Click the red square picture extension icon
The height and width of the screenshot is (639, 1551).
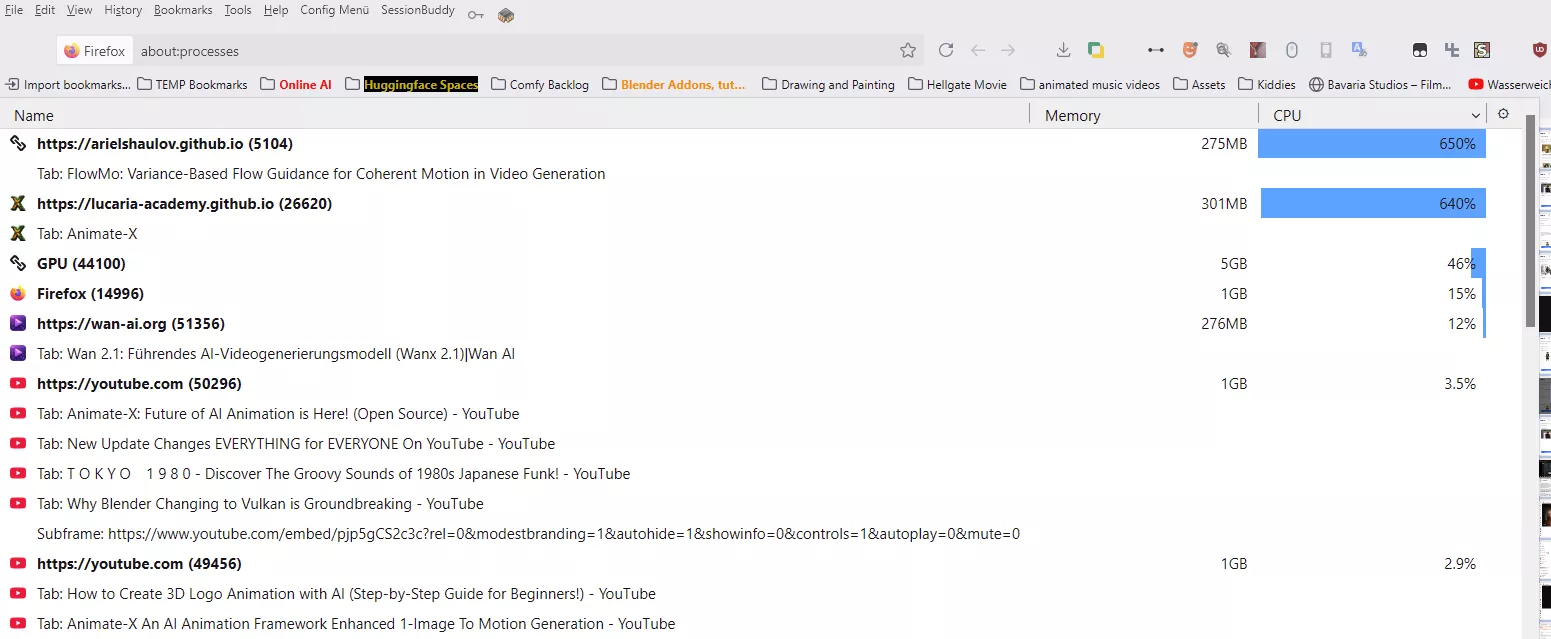1258,50
